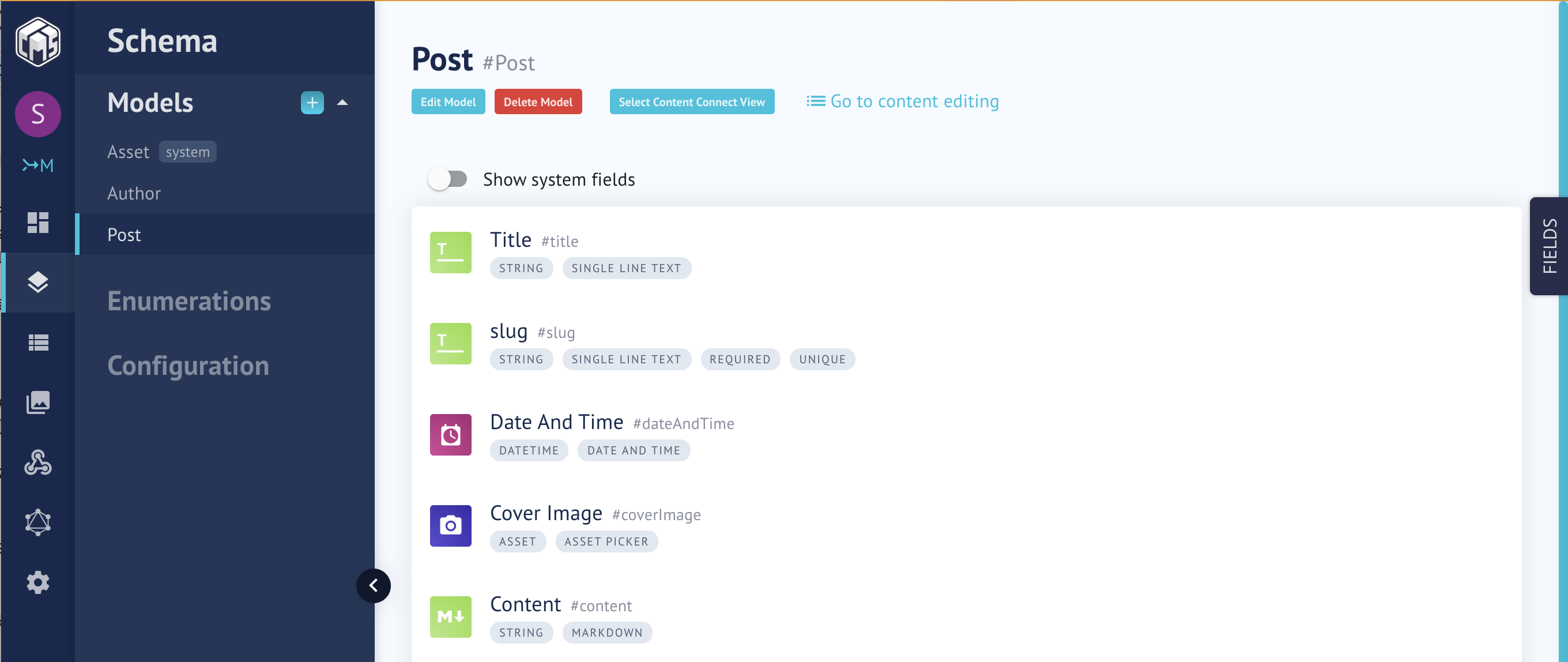Open the dashboard grid icon in sidebar
Image resolution: width=1568 pixels, height=662 pixels.
coord(37,222)
